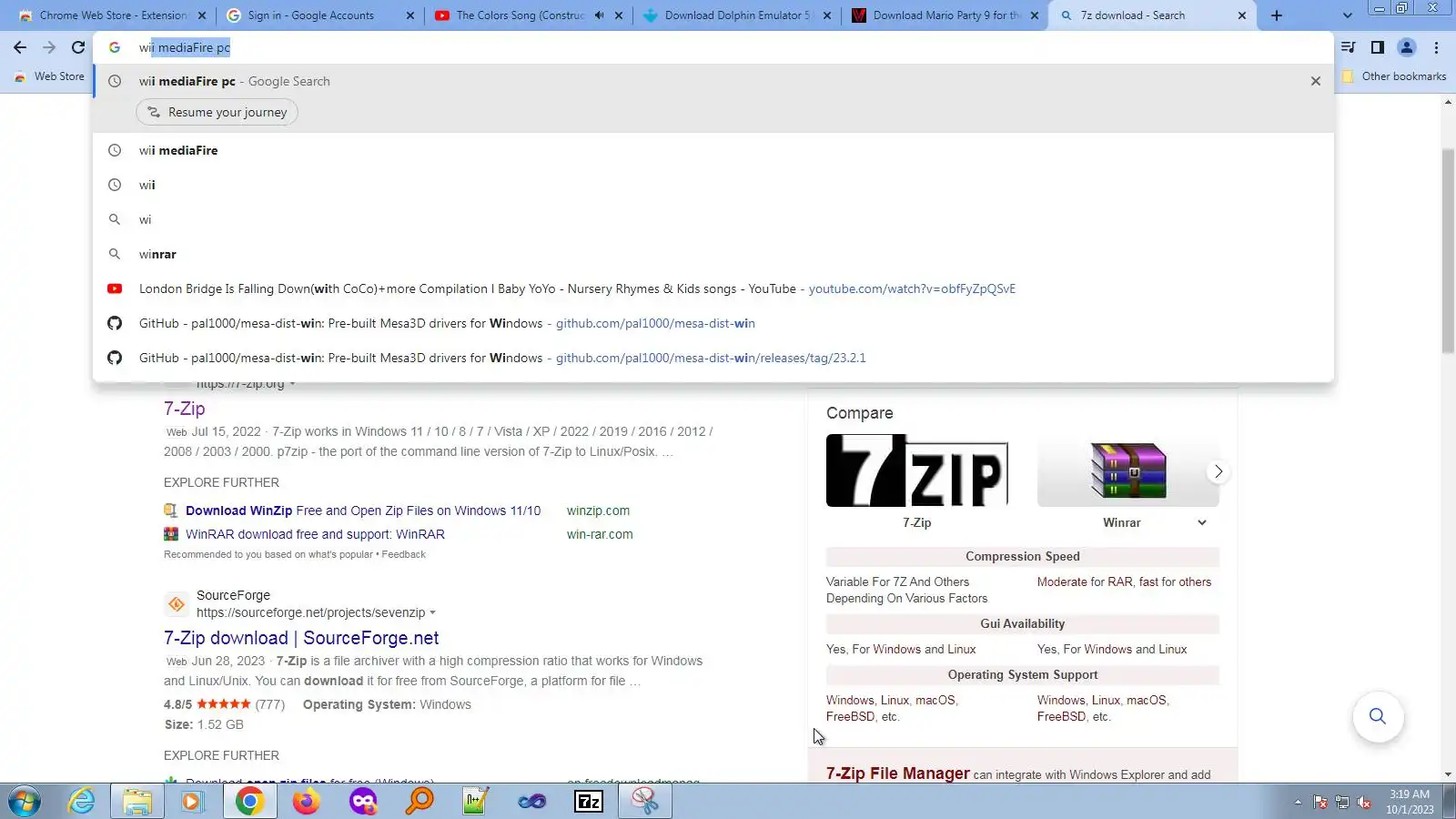The height and width of the screenshot is (819, 1456).
Task: Expand the Winrar compare dropdown
Action: click(x=1202, y=522)
